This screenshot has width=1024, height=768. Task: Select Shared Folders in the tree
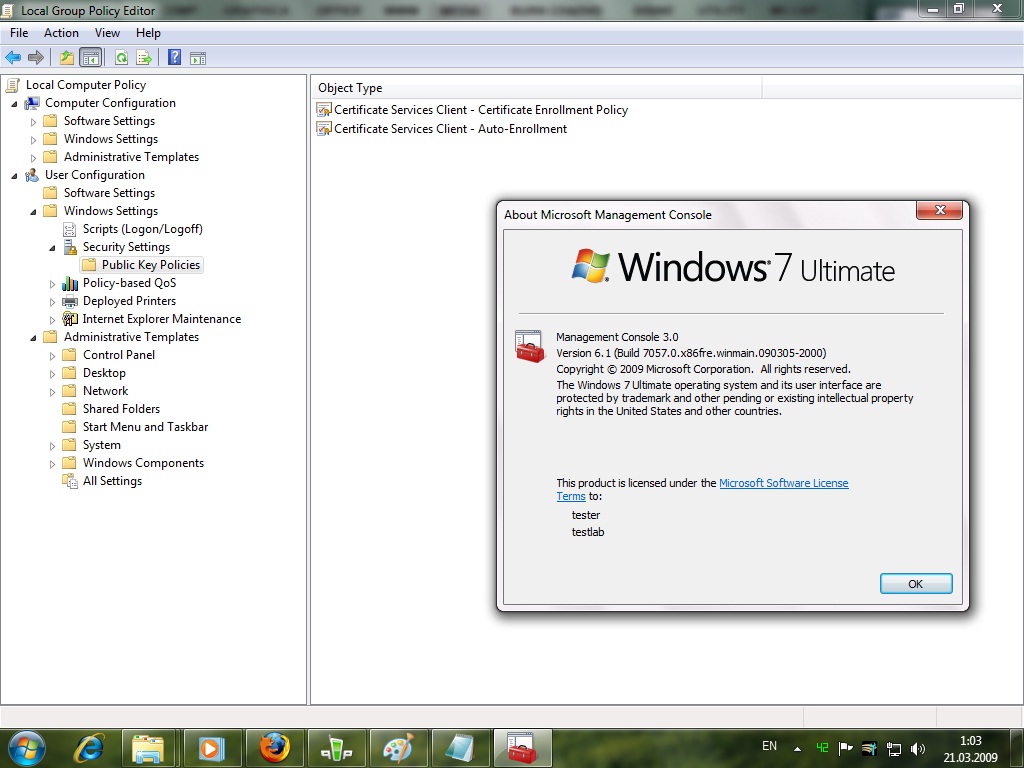(x=121, y=409)
